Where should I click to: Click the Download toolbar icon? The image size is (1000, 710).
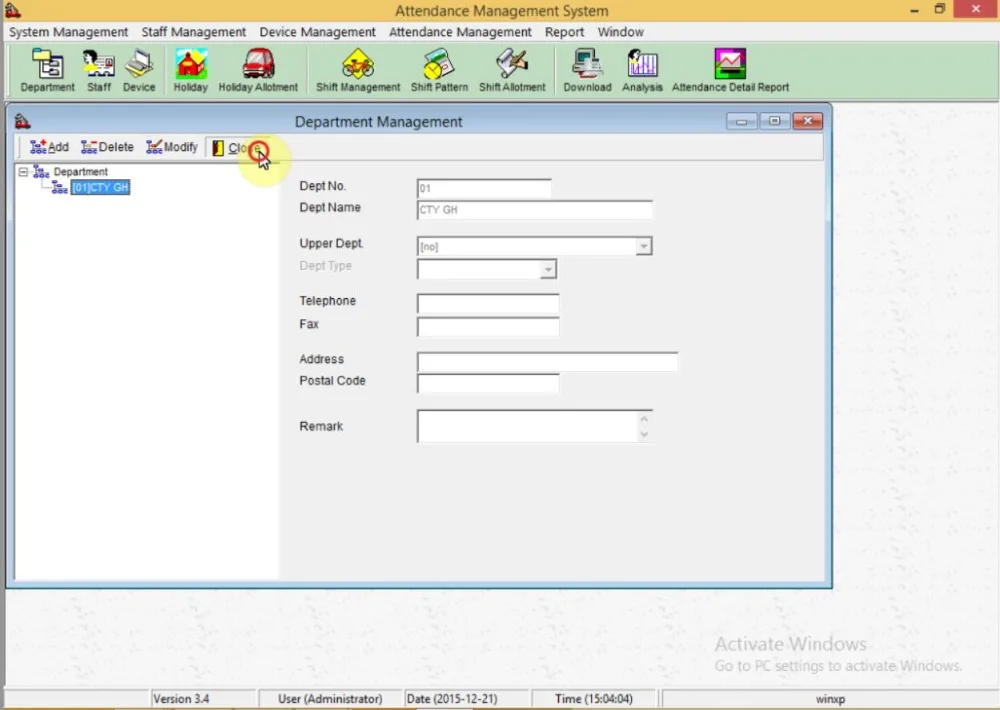tap(587, 70)
